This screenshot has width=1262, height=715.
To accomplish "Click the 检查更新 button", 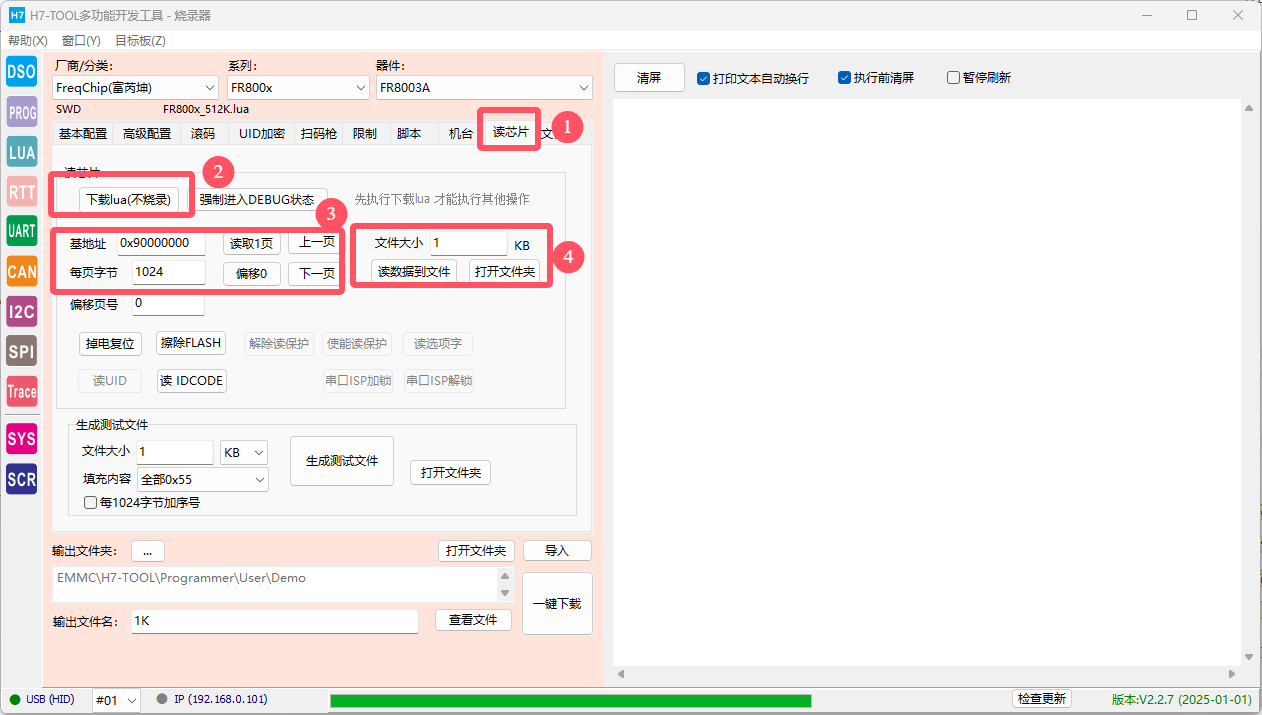I will [1041, 699].
